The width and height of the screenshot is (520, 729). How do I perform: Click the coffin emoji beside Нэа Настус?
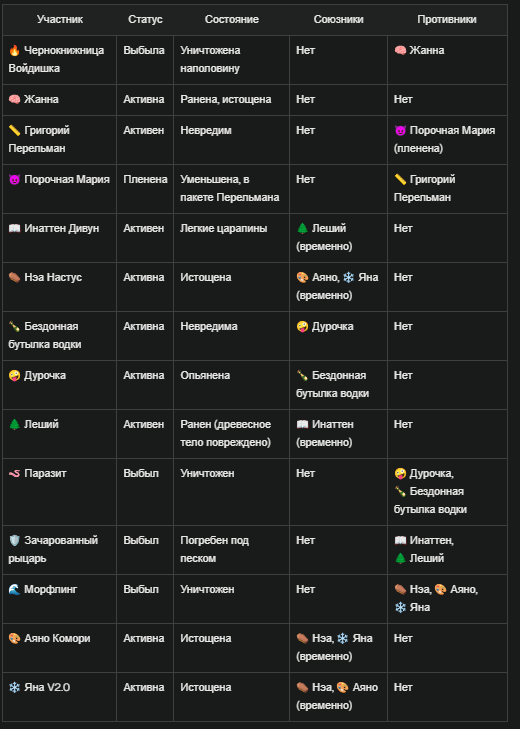click(x=14, y=277)
